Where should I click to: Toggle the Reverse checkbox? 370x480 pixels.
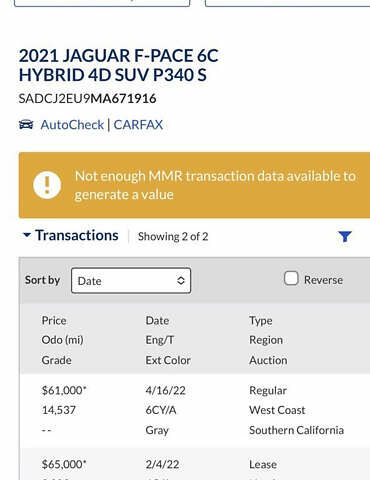coord(291,278)
